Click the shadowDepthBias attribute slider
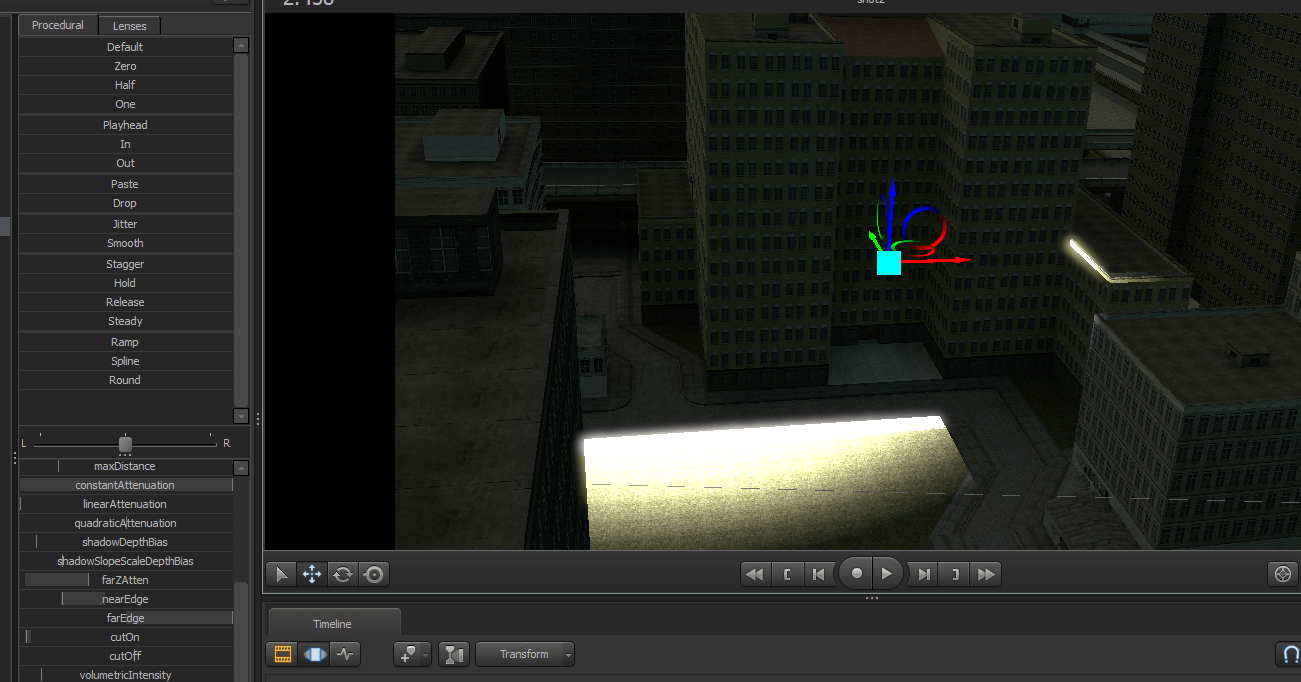Image resolution: width=1301 pixels, height=682 pixels. [x=126, y=542]
